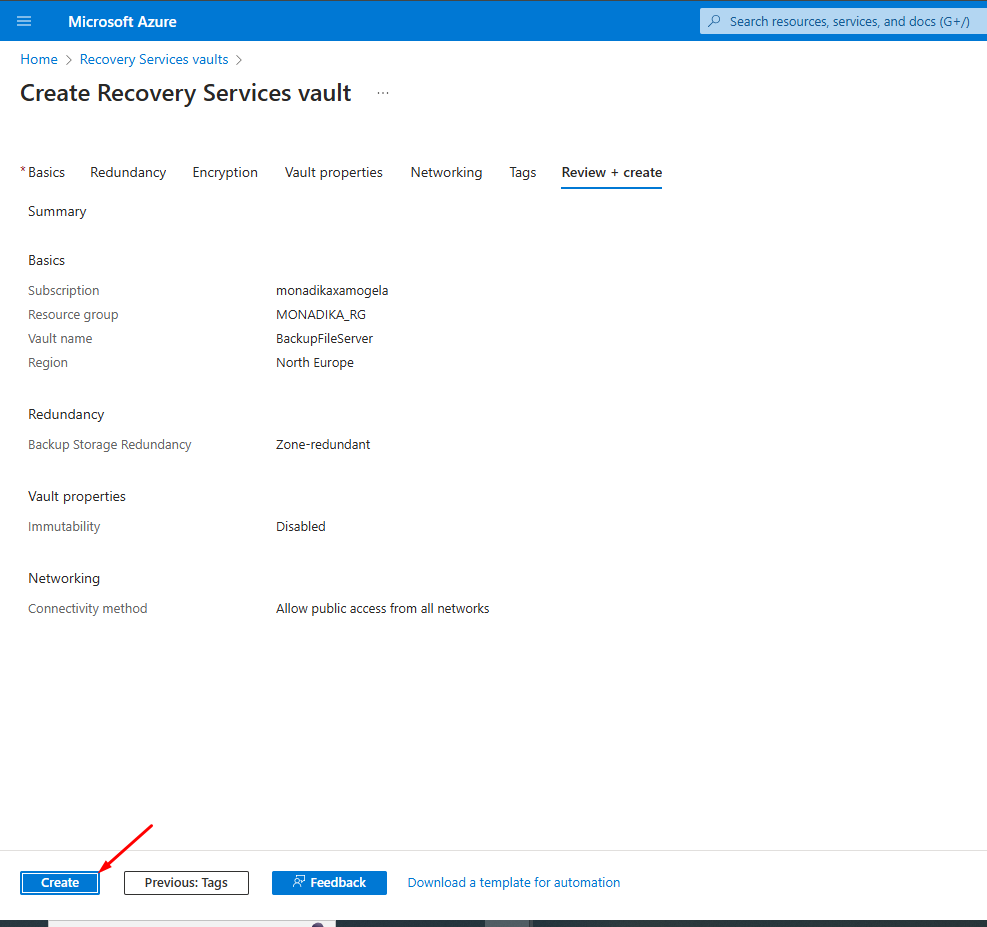The height and width of the screenshot is (927, 987).
Task: Download a template for automation
Action: point(514,882)
